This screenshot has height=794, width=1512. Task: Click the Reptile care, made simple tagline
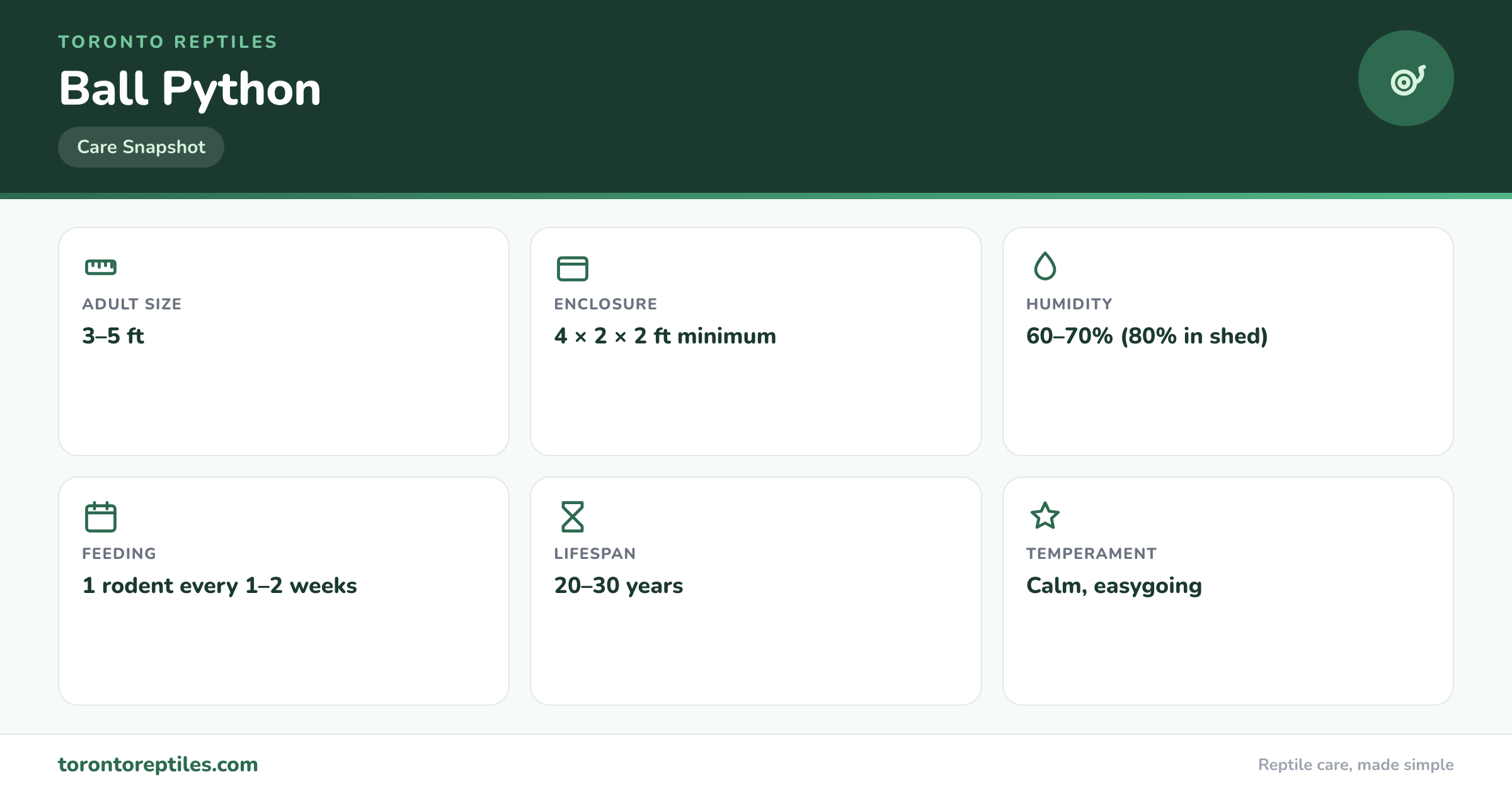click(1356, 764)
